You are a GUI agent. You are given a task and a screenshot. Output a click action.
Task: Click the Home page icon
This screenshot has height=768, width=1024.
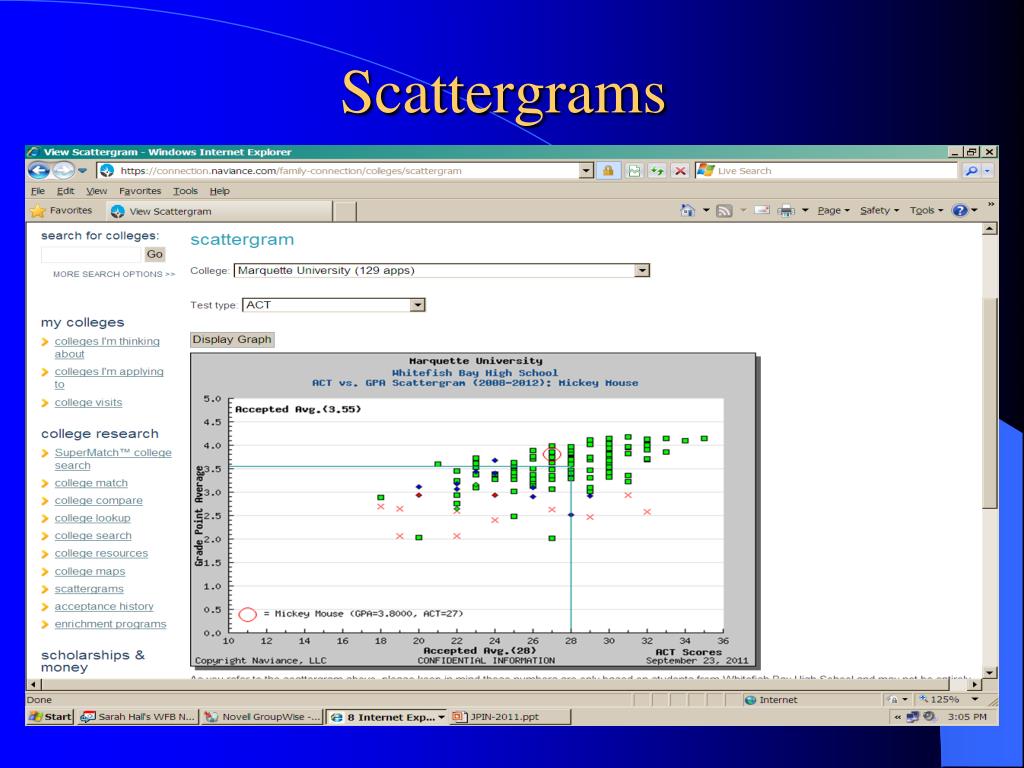coord(688,210)
